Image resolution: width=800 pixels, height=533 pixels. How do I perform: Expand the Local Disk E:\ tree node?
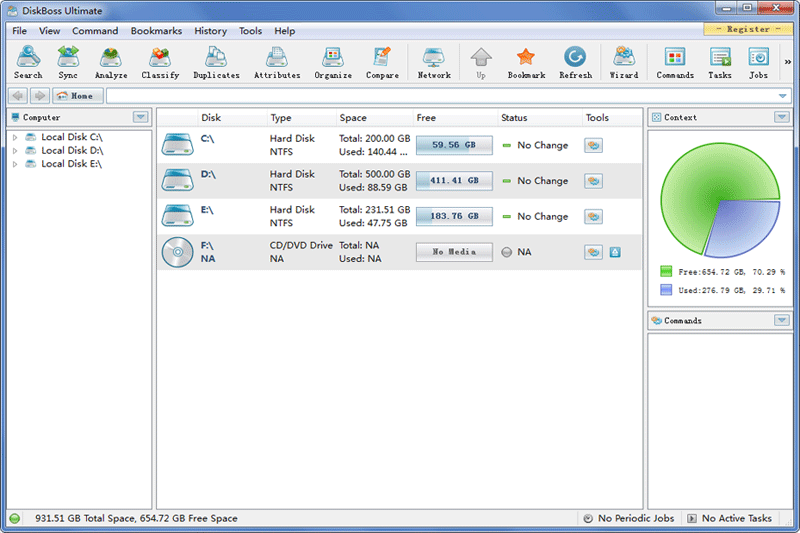coord(15,164)
